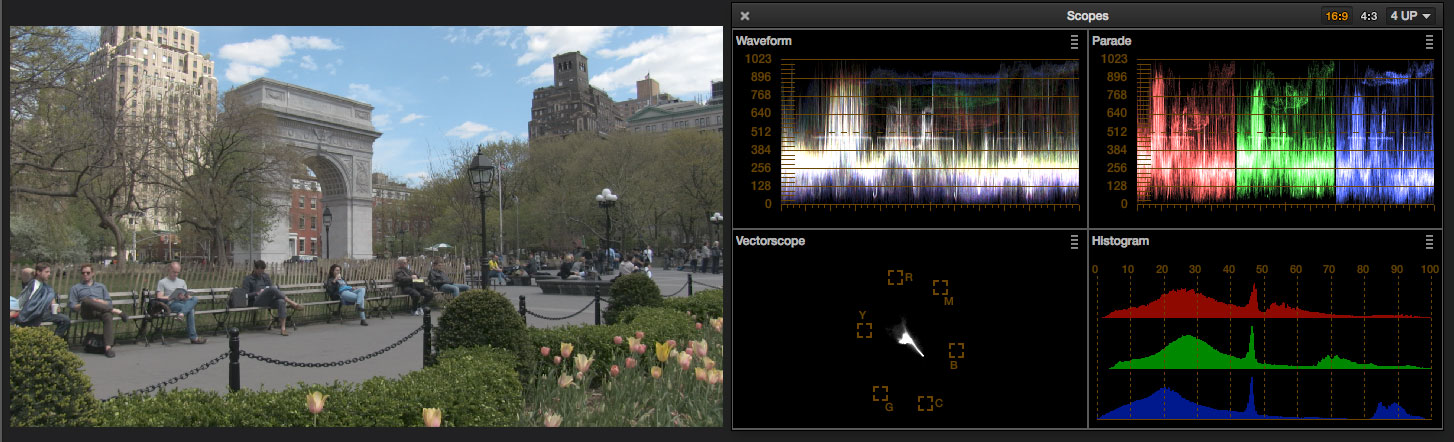The image size is (1454, 442).
Task: Switch scopes to 16:9 aspect ratio
Action: click(1336, 16)
